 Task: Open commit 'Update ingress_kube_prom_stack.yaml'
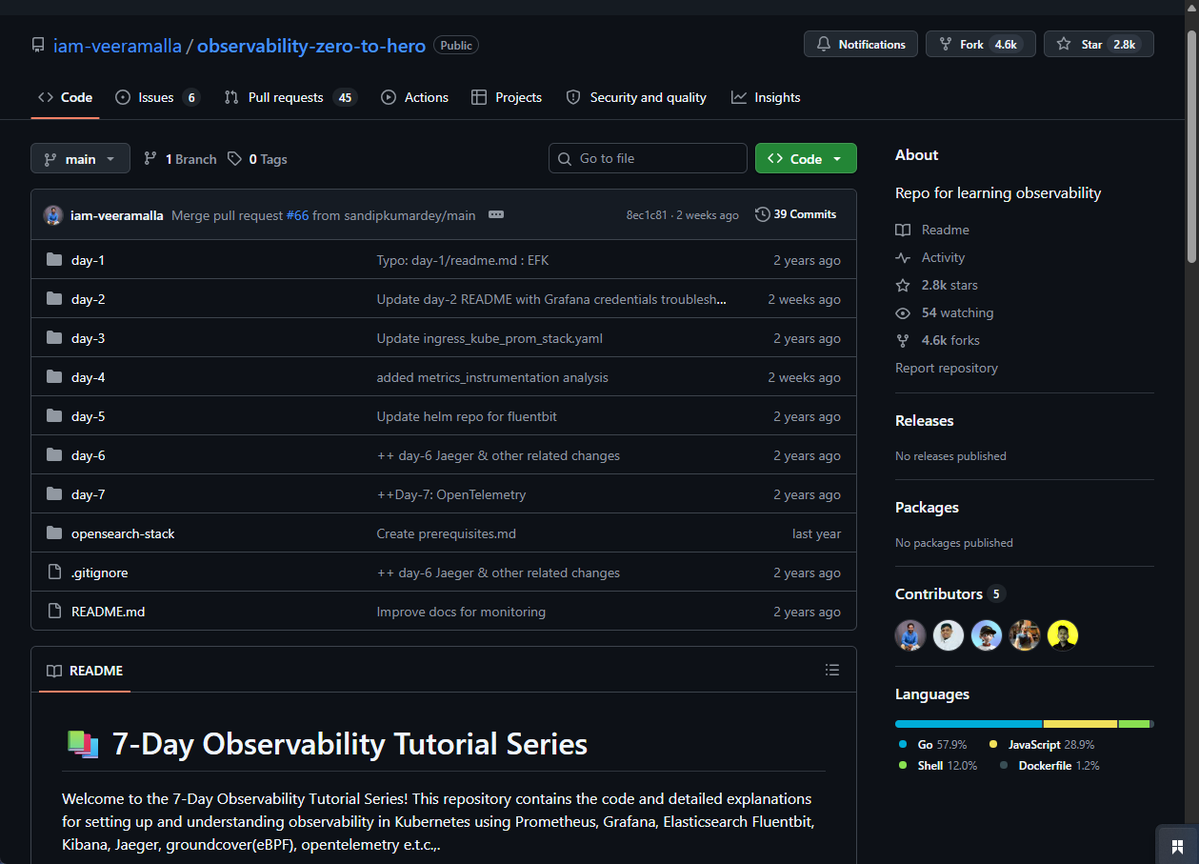pos(489,338)
